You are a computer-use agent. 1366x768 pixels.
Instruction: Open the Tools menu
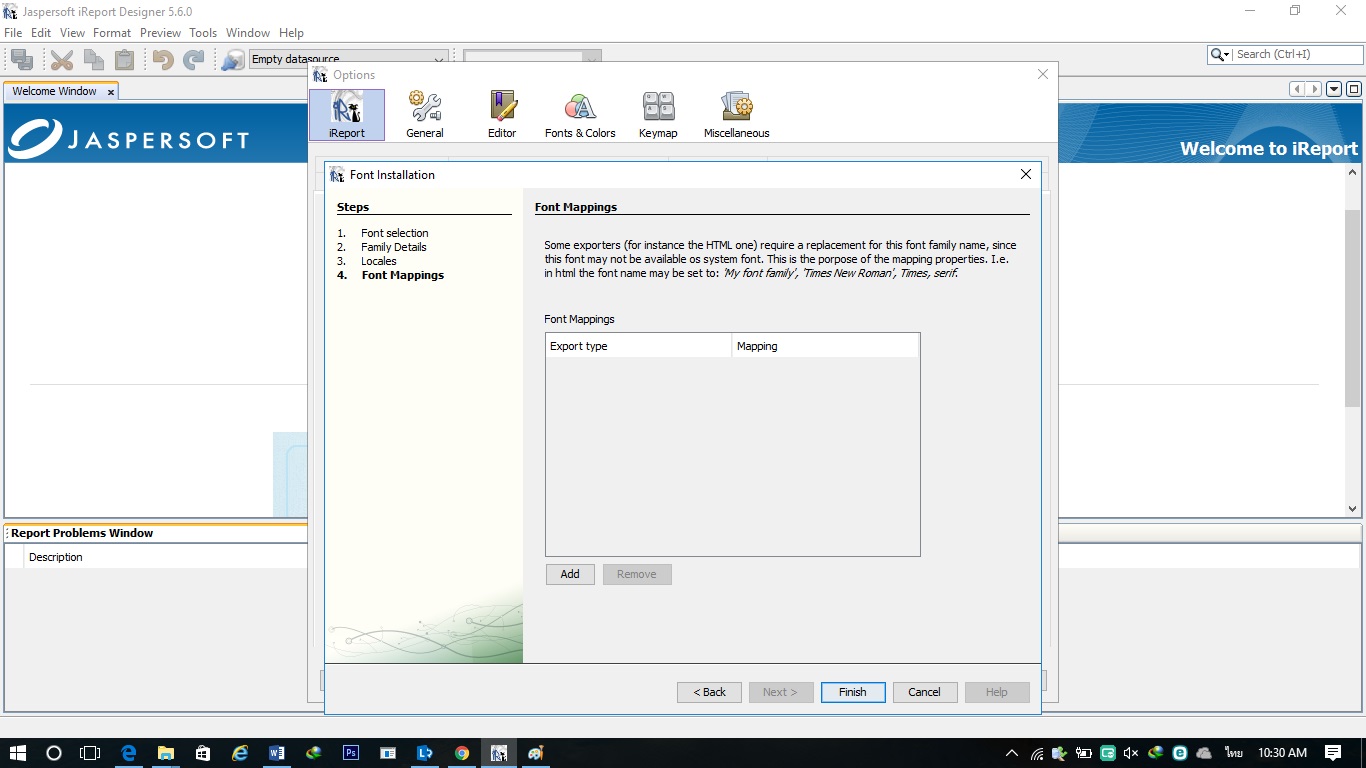pos(203,33)
